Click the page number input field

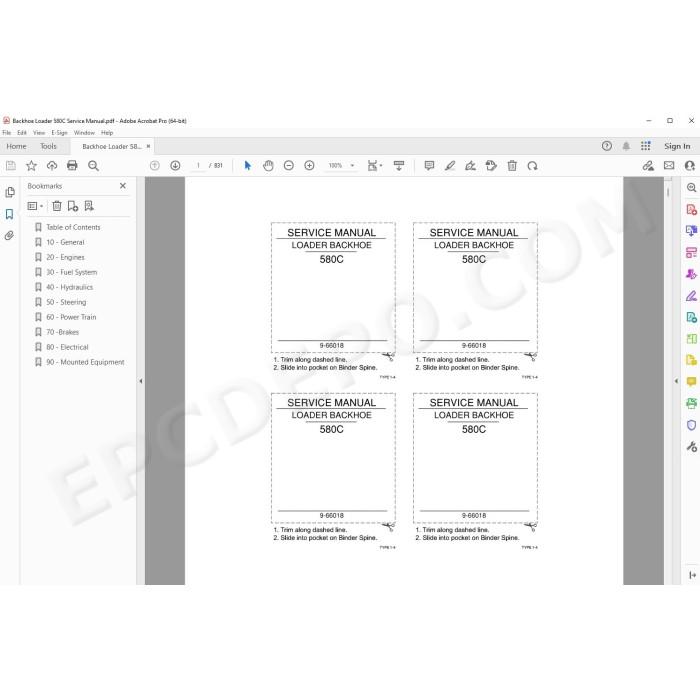click(198, 166)
